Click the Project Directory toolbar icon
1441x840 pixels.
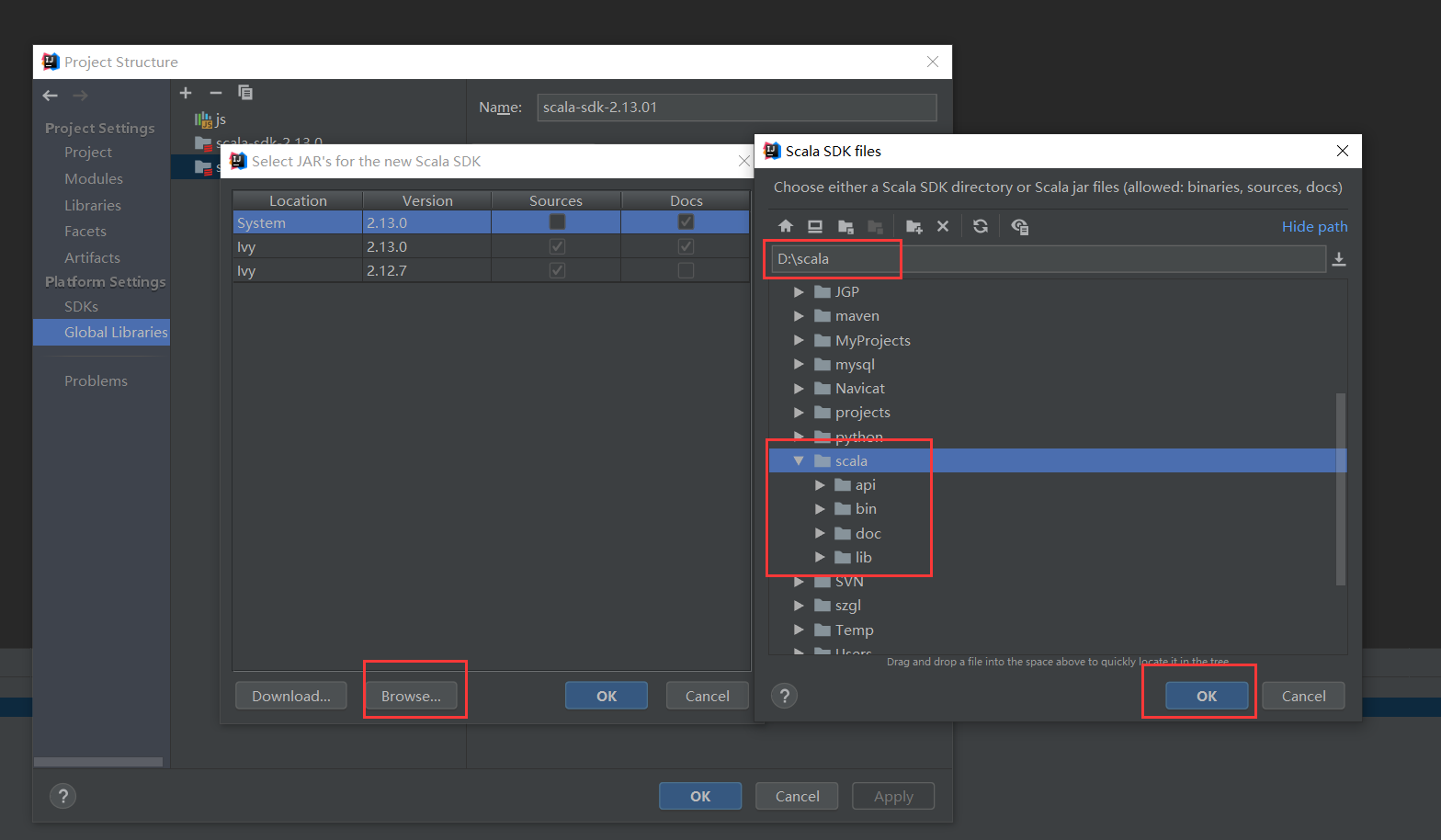tap(845, 226)
